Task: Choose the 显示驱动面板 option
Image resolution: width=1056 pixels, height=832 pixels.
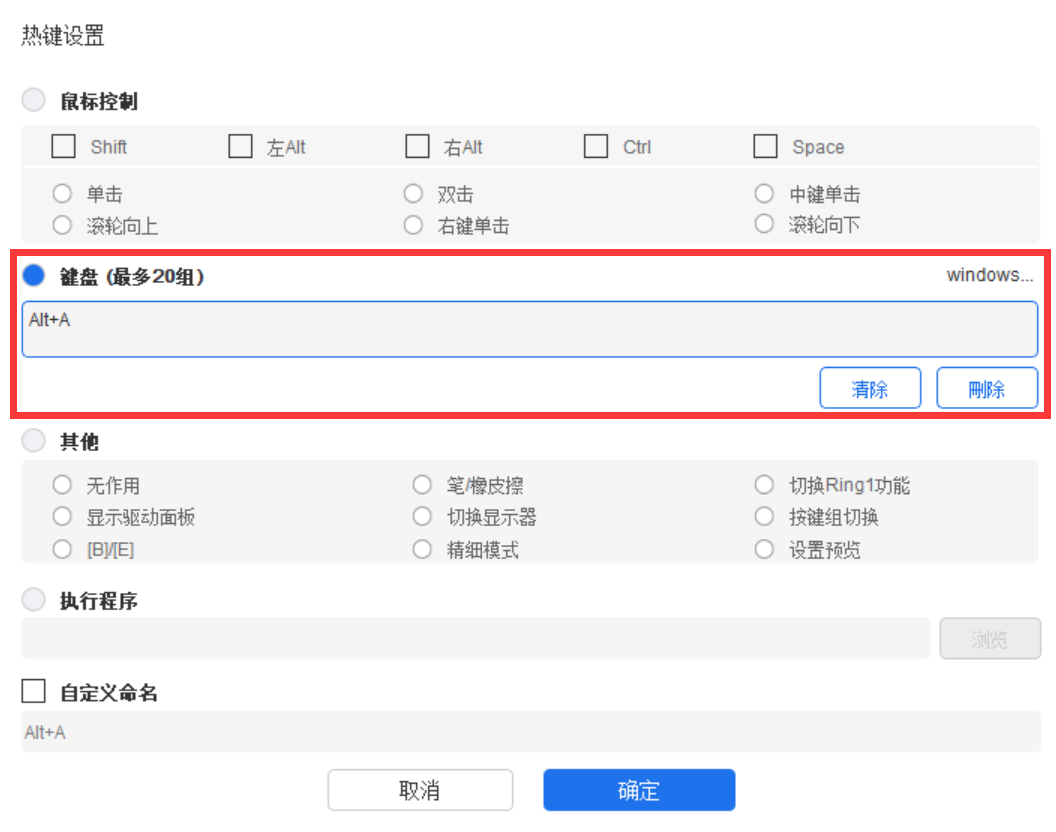Action: pos(62,517)
